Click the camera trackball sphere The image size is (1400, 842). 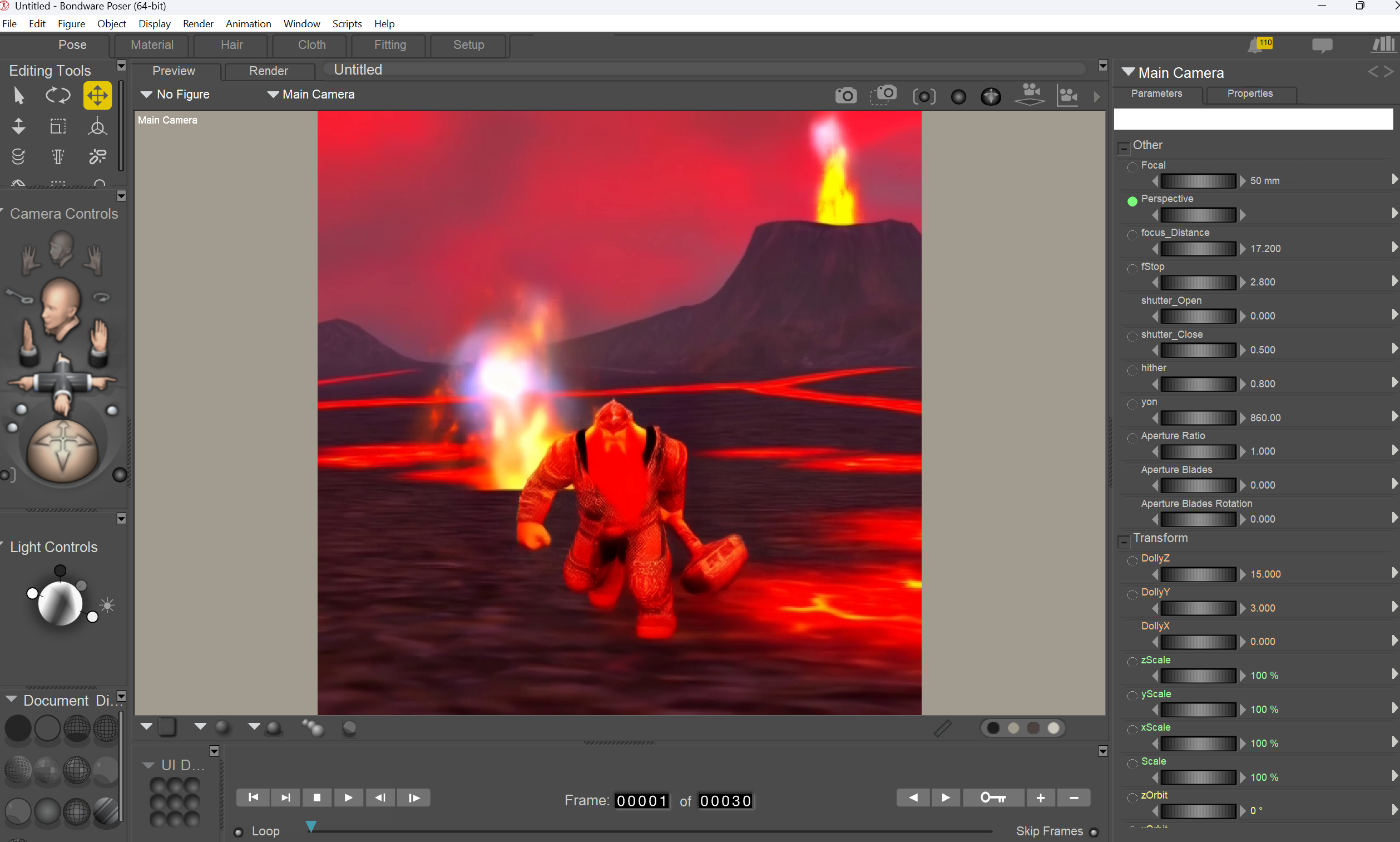[62, 451]
